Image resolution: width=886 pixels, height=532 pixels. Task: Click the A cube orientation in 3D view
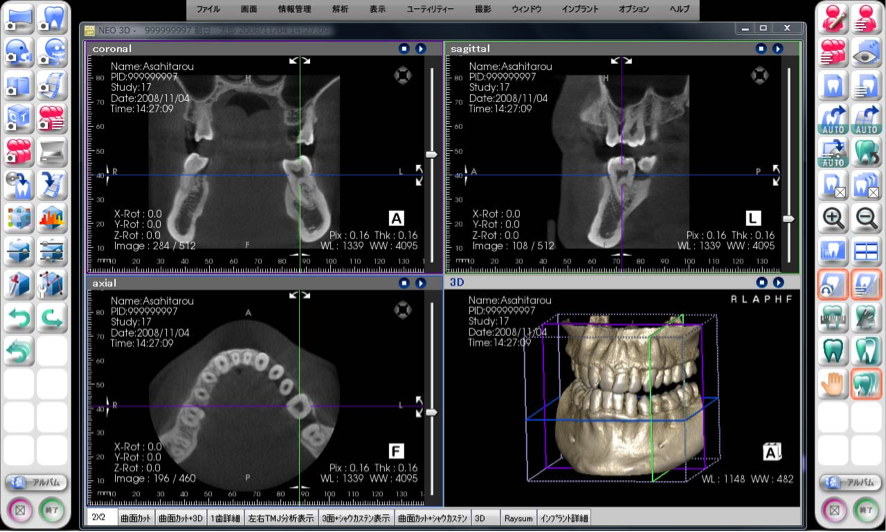point(771,452)
